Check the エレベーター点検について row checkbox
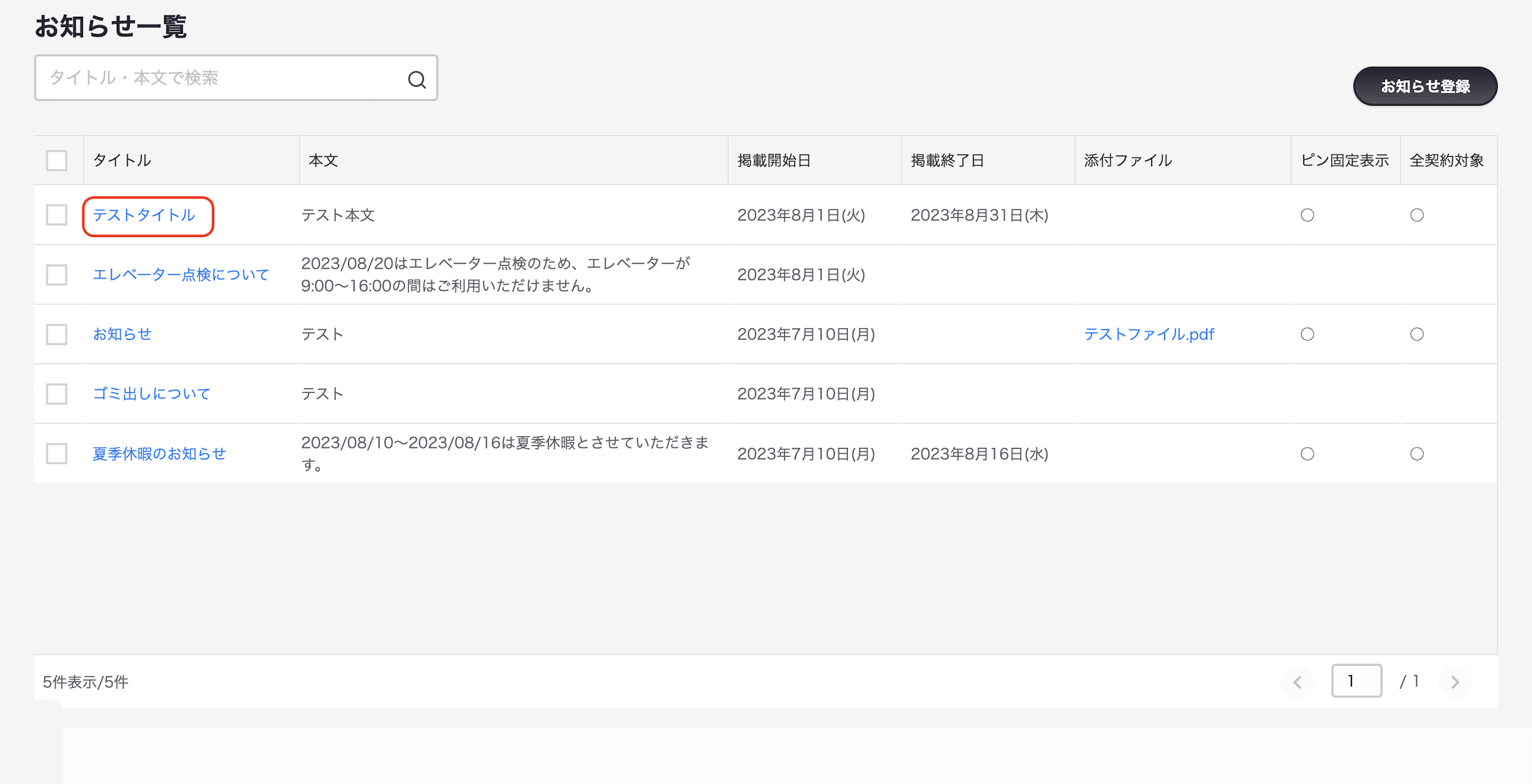This screenshot has width=1532, height=784. [x=56, y=275]
